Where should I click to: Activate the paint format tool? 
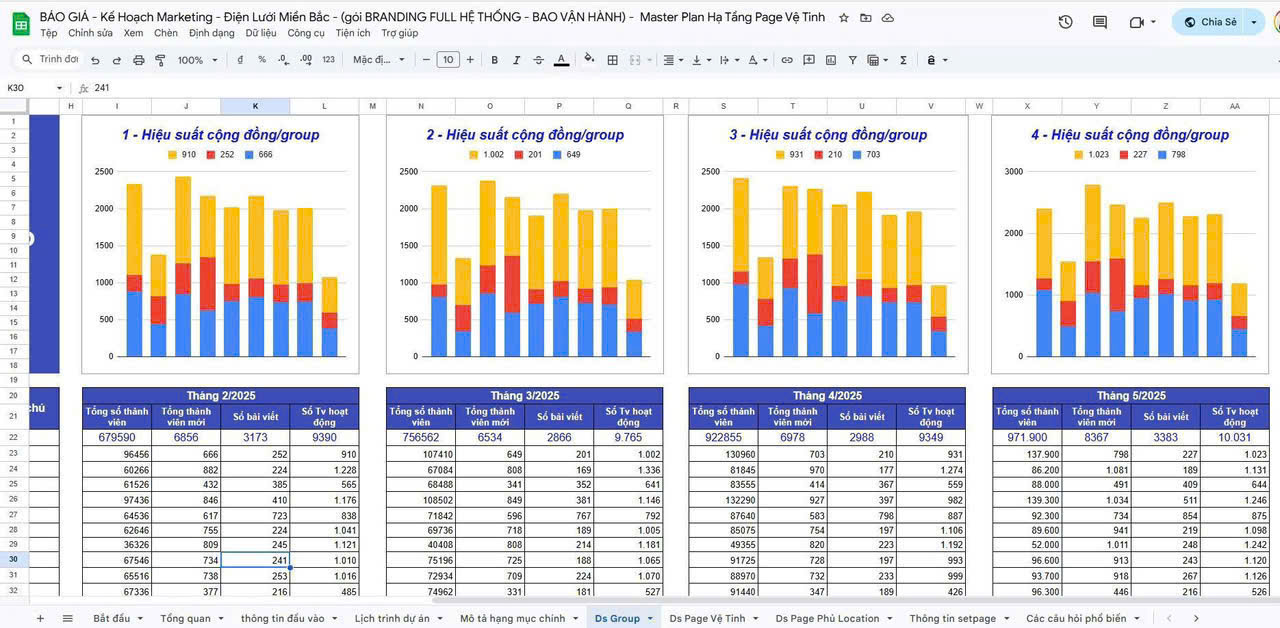[160, 60]
